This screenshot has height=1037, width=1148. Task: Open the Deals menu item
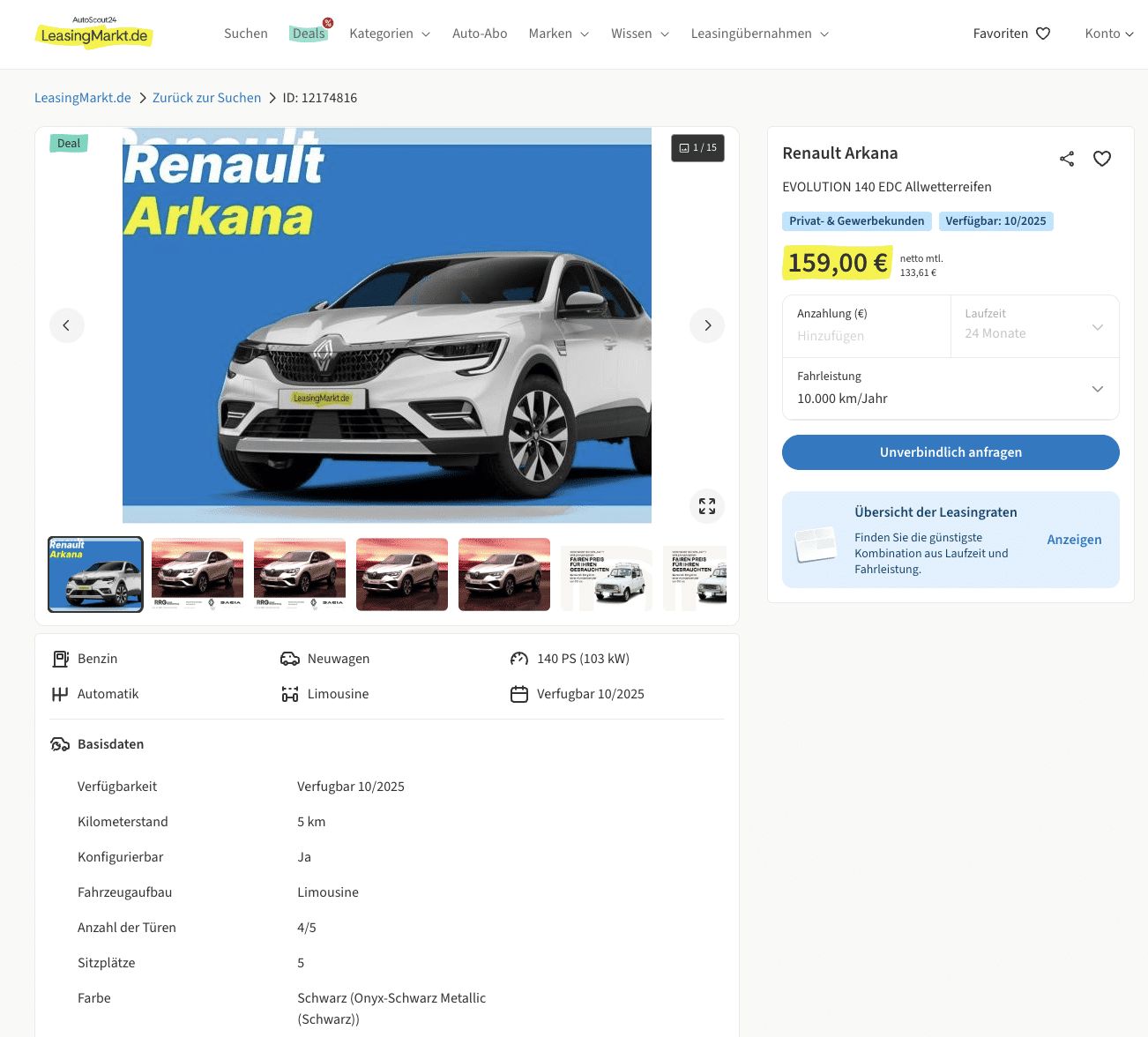pyautogui.click(x=309, y=34)
